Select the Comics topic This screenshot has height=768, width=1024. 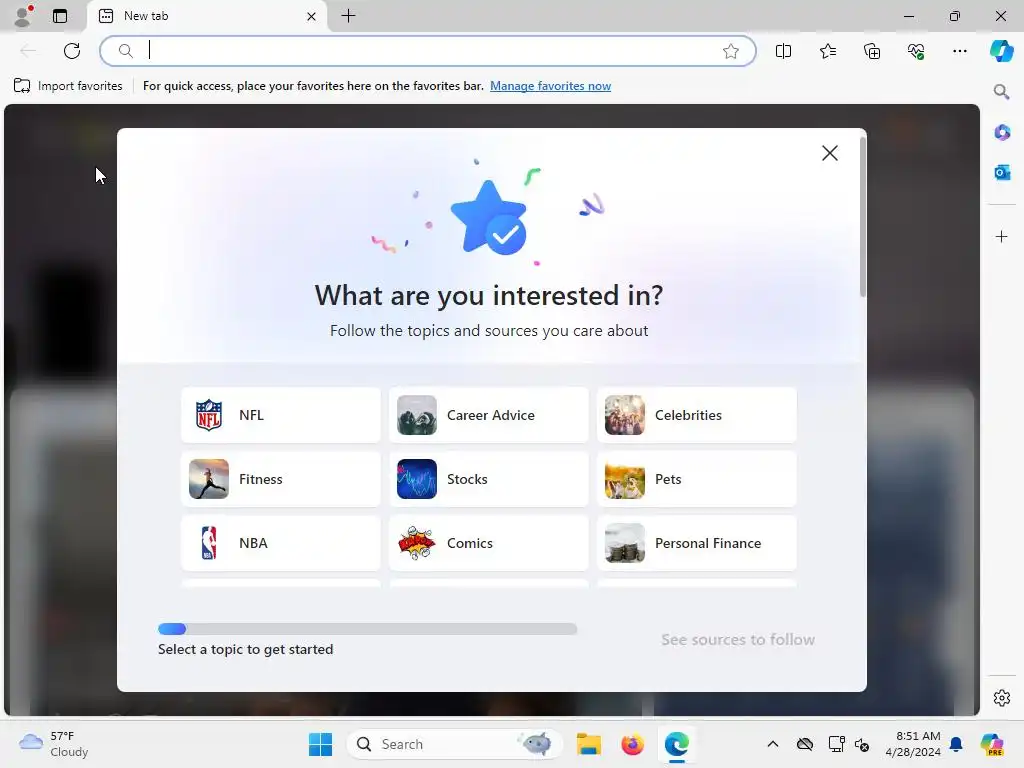488,543
